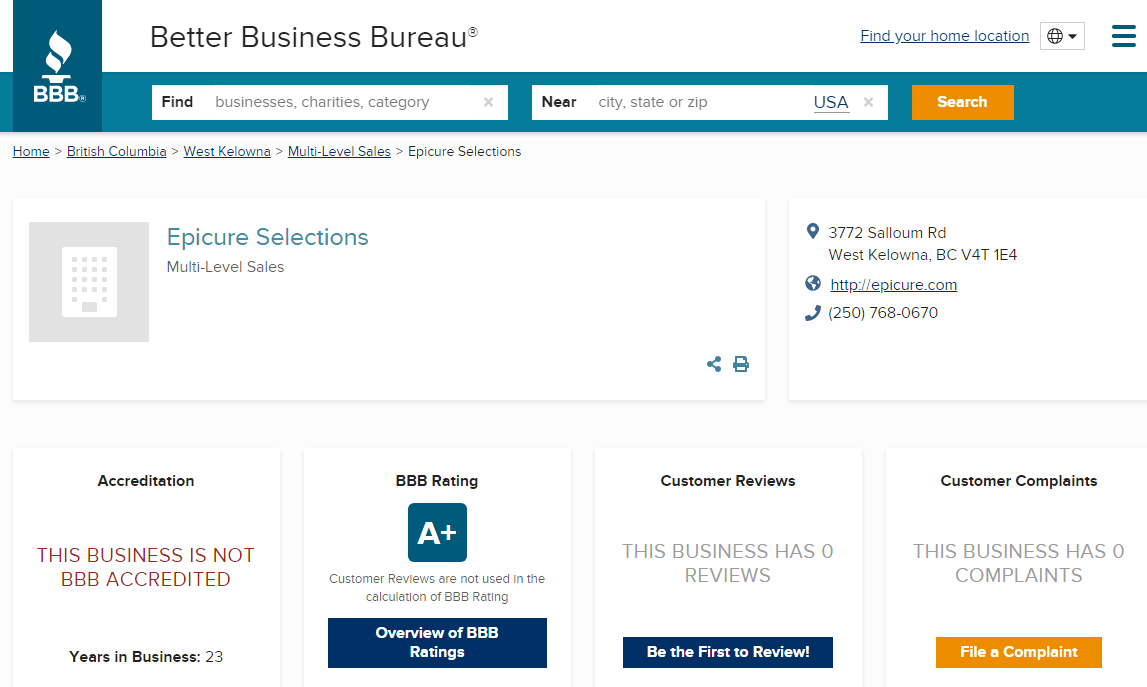Click the Multi-Level Sales category under the title

point(225,267)
